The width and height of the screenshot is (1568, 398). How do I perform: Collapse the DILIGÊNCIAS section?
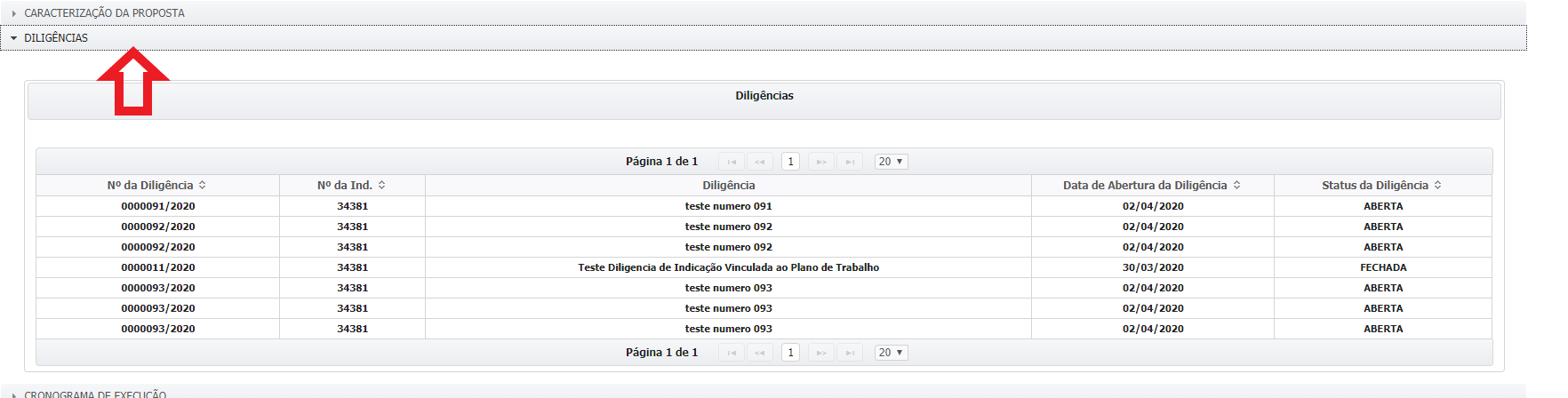pyautogui.click(x=56, y=38)
